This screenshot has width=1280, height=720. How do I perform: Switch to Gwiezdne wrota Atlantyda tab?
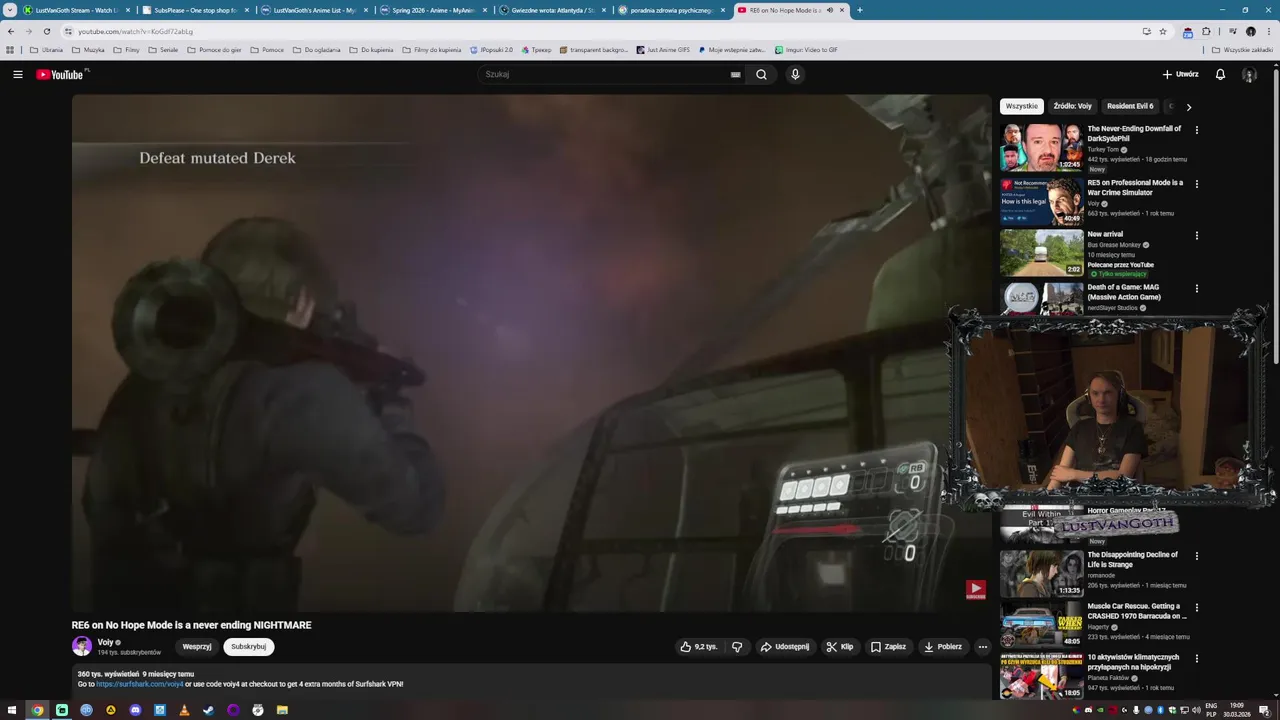tap(552, 10)
